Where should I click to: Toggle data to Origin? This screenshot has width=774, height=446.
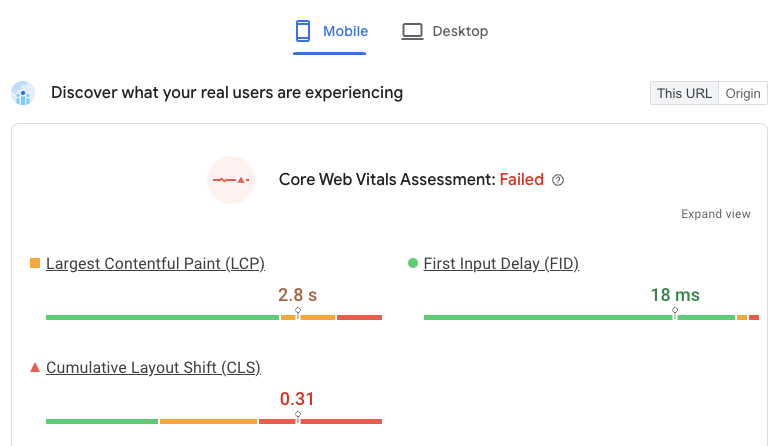click(743, 93)
